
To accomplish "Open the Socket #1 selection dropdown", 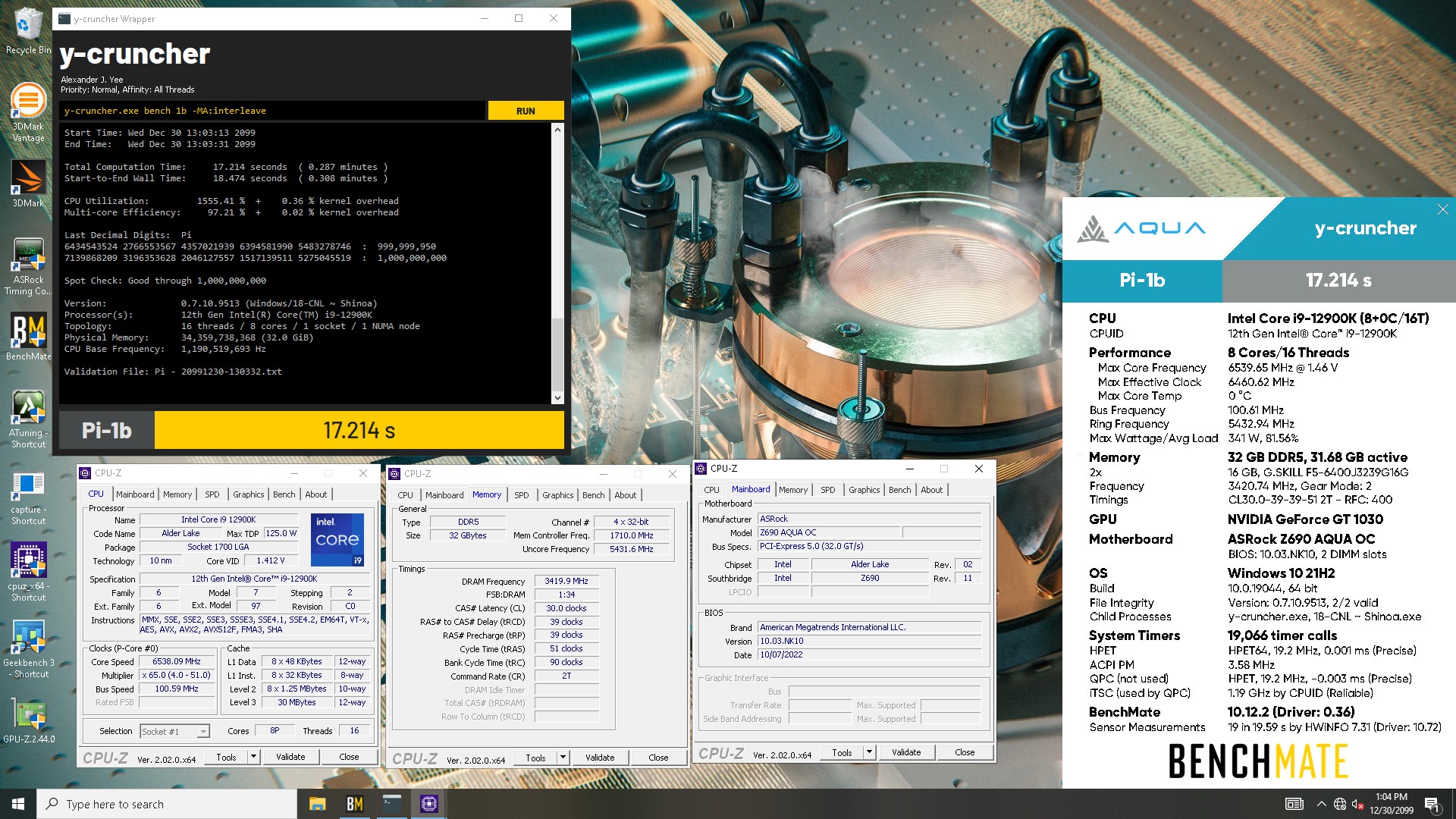I will 174,731.
